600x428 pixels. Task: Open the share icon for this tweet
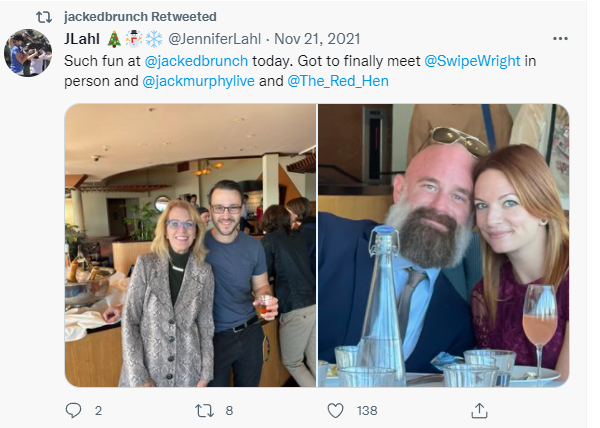click(x=479, y=410)
